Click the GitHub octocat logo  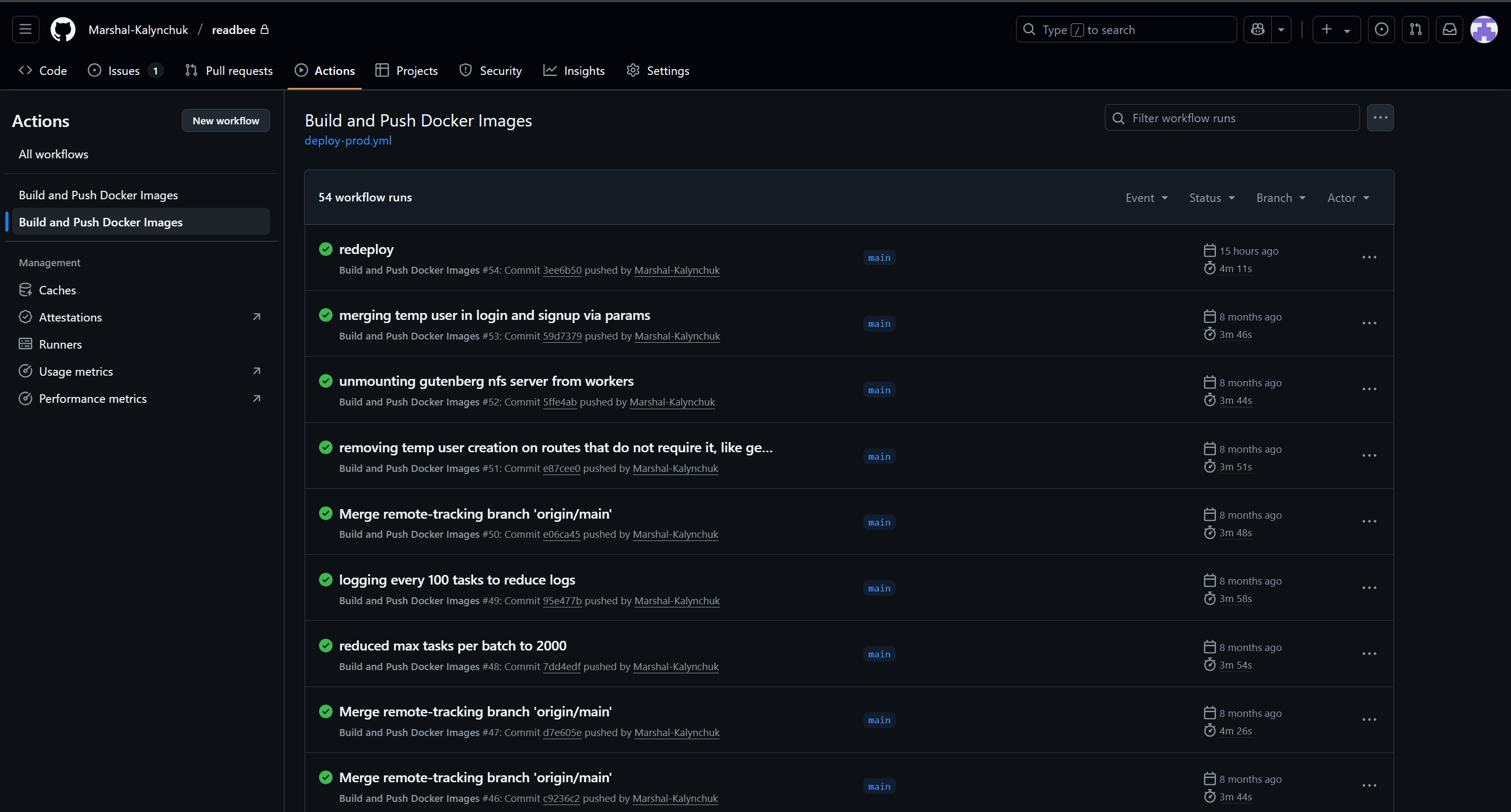pyautogui.click(x=62, y=29)
